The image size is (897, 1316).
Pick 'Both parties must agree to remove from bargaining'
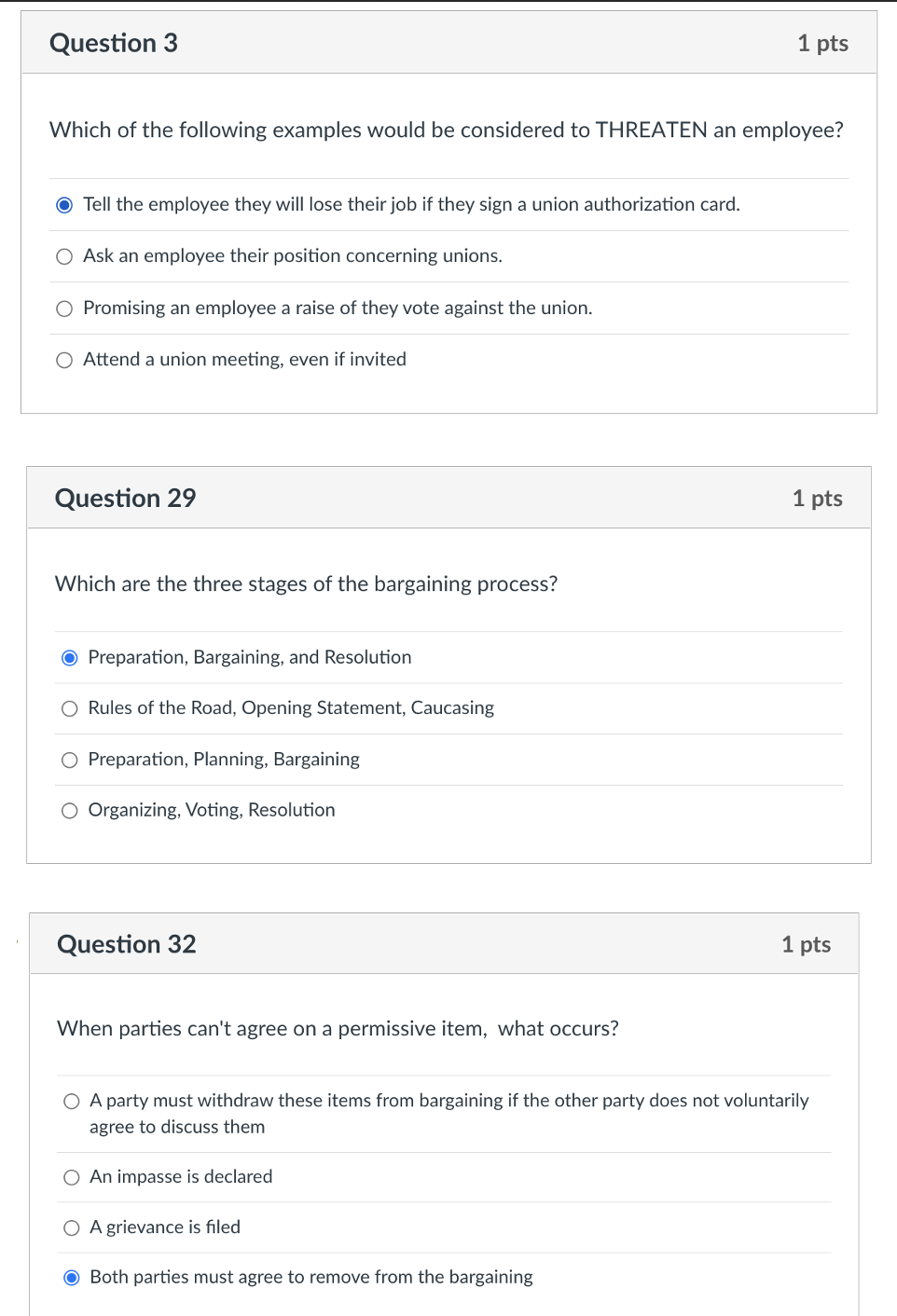(72, 1277)
